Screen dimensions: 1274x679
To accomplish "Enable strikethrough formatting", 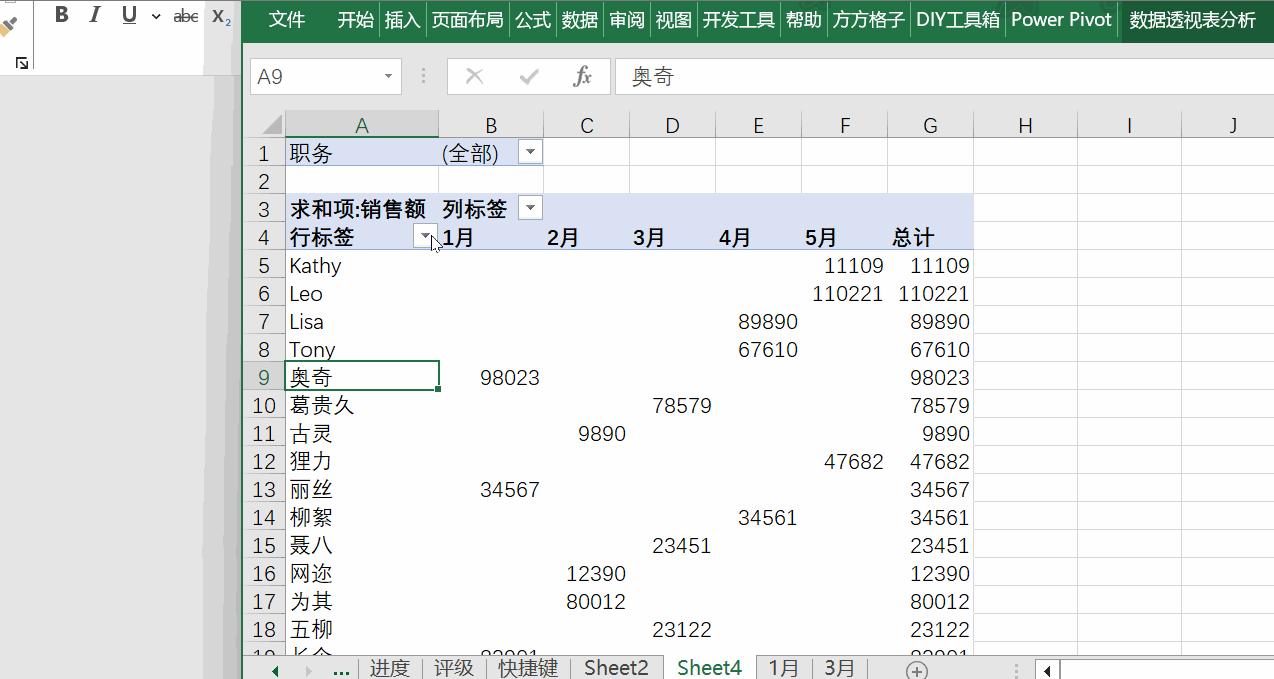I will pos(186,16).
